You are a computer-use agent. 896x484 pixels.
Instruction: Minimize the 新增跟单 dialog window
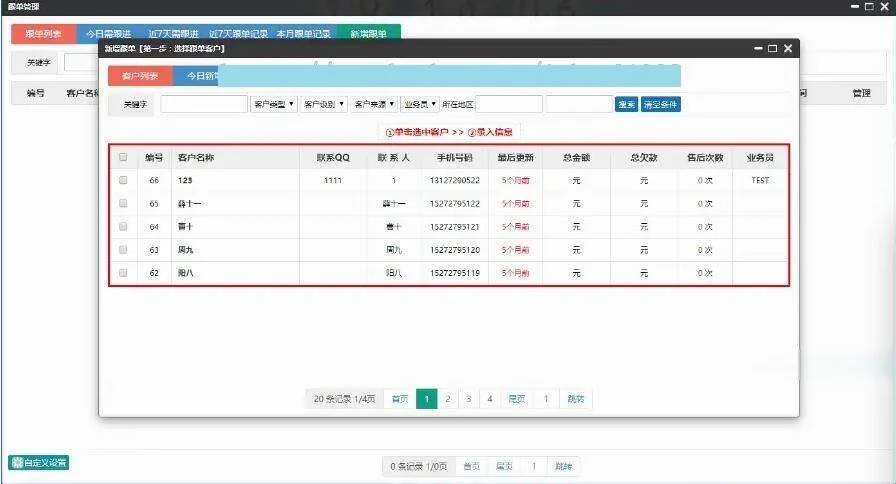[x=756, y=48]
